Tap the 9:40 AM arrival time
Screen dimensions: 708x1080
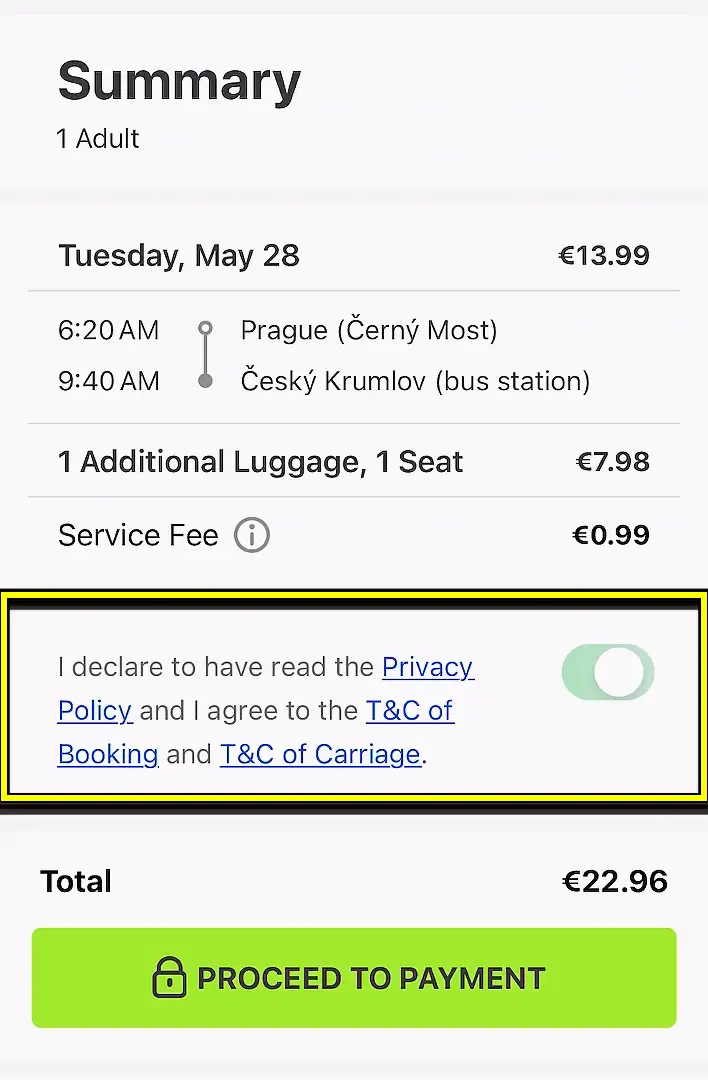coord(108,381)
